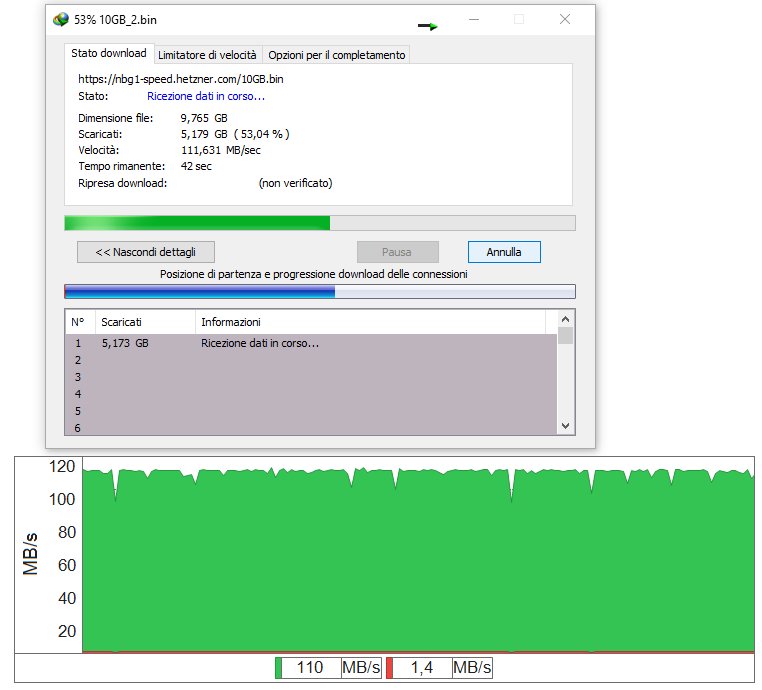The width and height of the screenshot is (762, 690).
Task: Click the window title 53% 10GB_2.bin
Action: pos(115,20)
